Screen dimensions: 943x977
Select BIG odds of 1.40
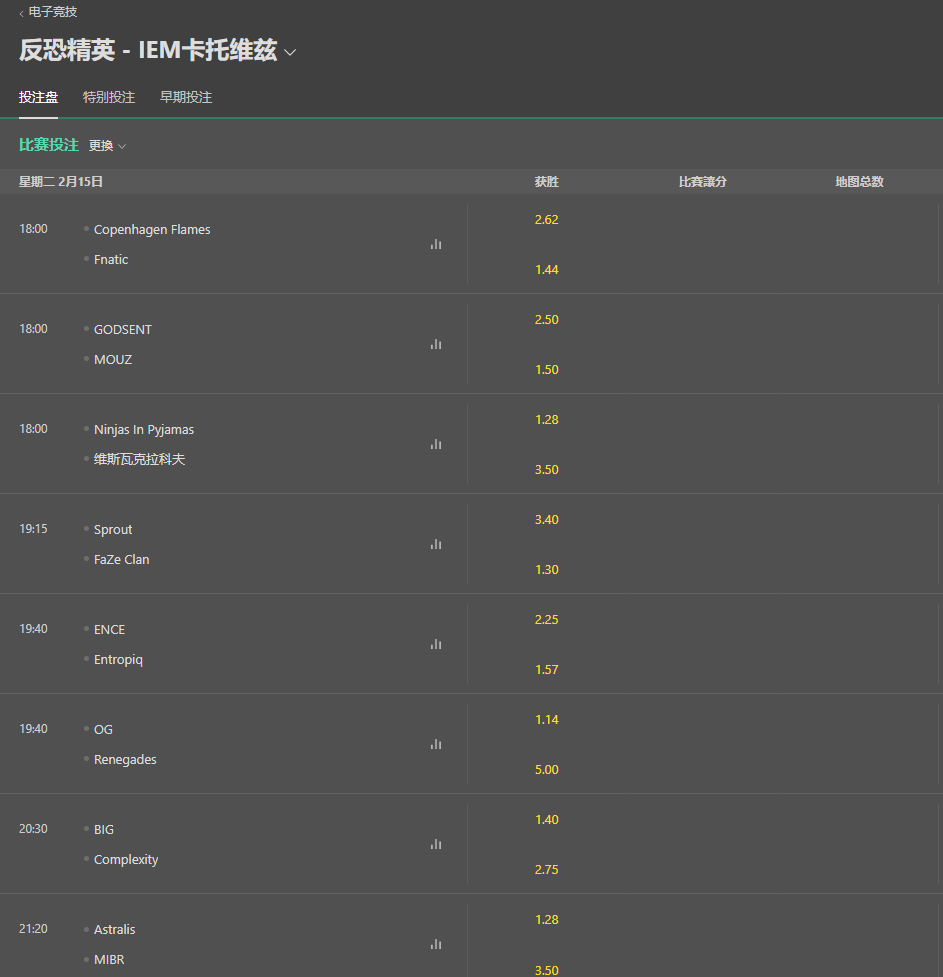(x=546, y=819)
